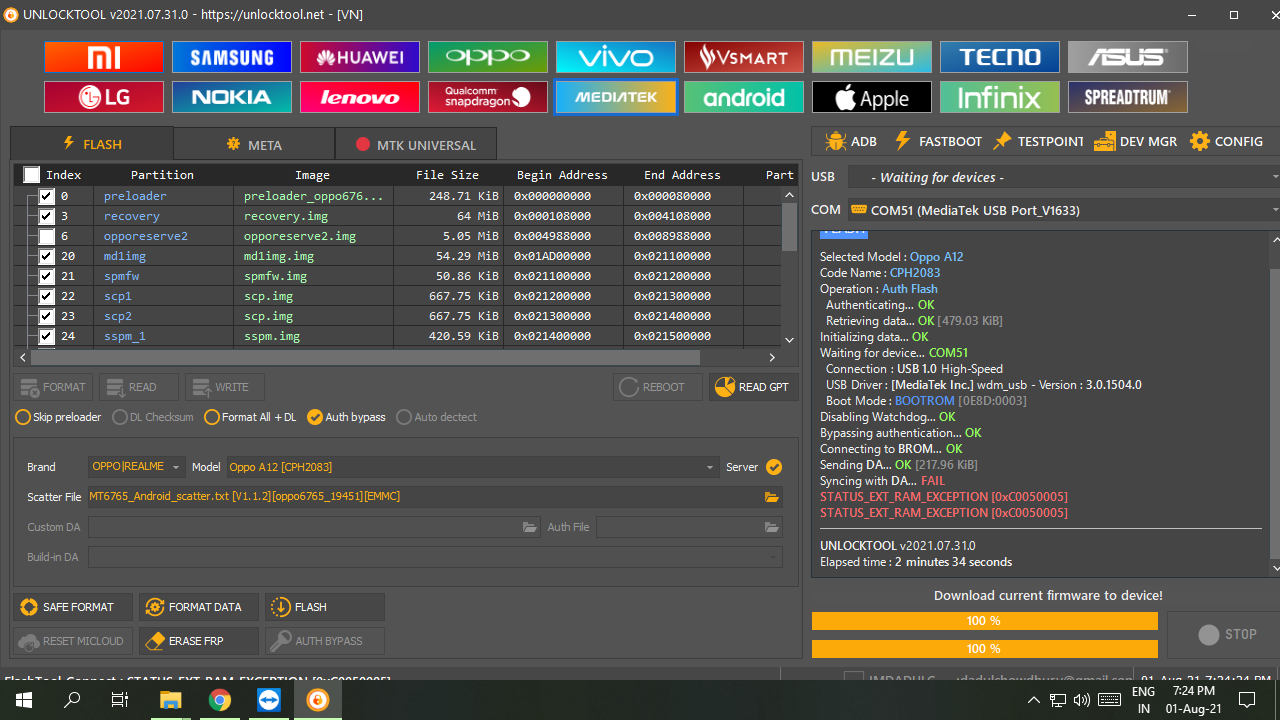Open TeamViewer from the taskbar
The image size is (1280, 720).
(x=269, y=700)
